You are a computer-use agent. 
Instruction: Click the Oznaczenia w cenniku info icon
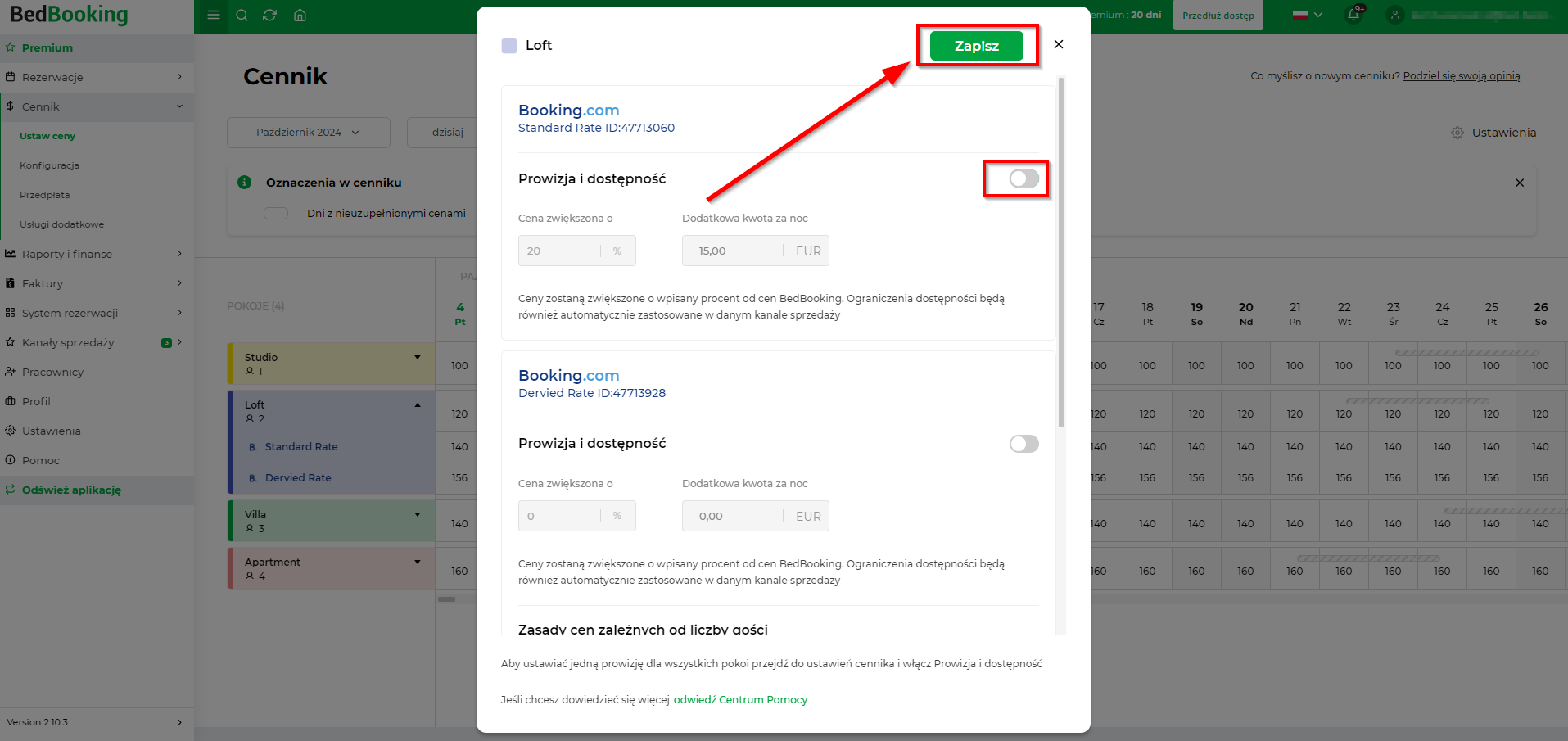point(244,182)
